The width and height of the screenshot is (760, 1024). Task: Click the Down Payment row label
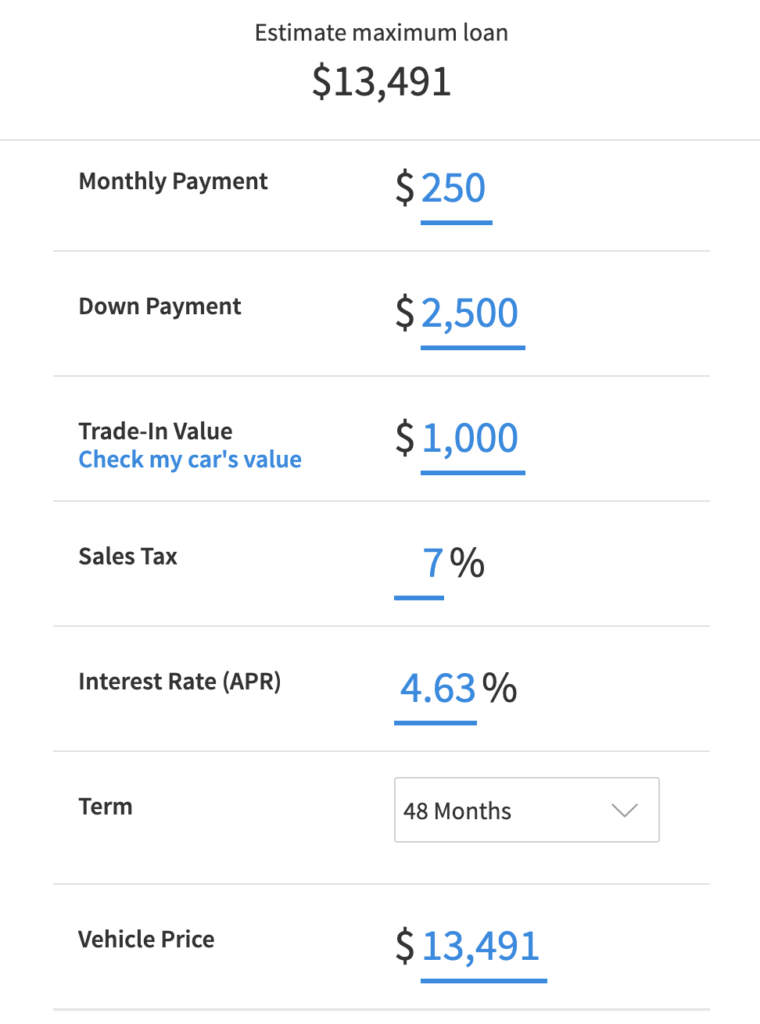(159, 306)
